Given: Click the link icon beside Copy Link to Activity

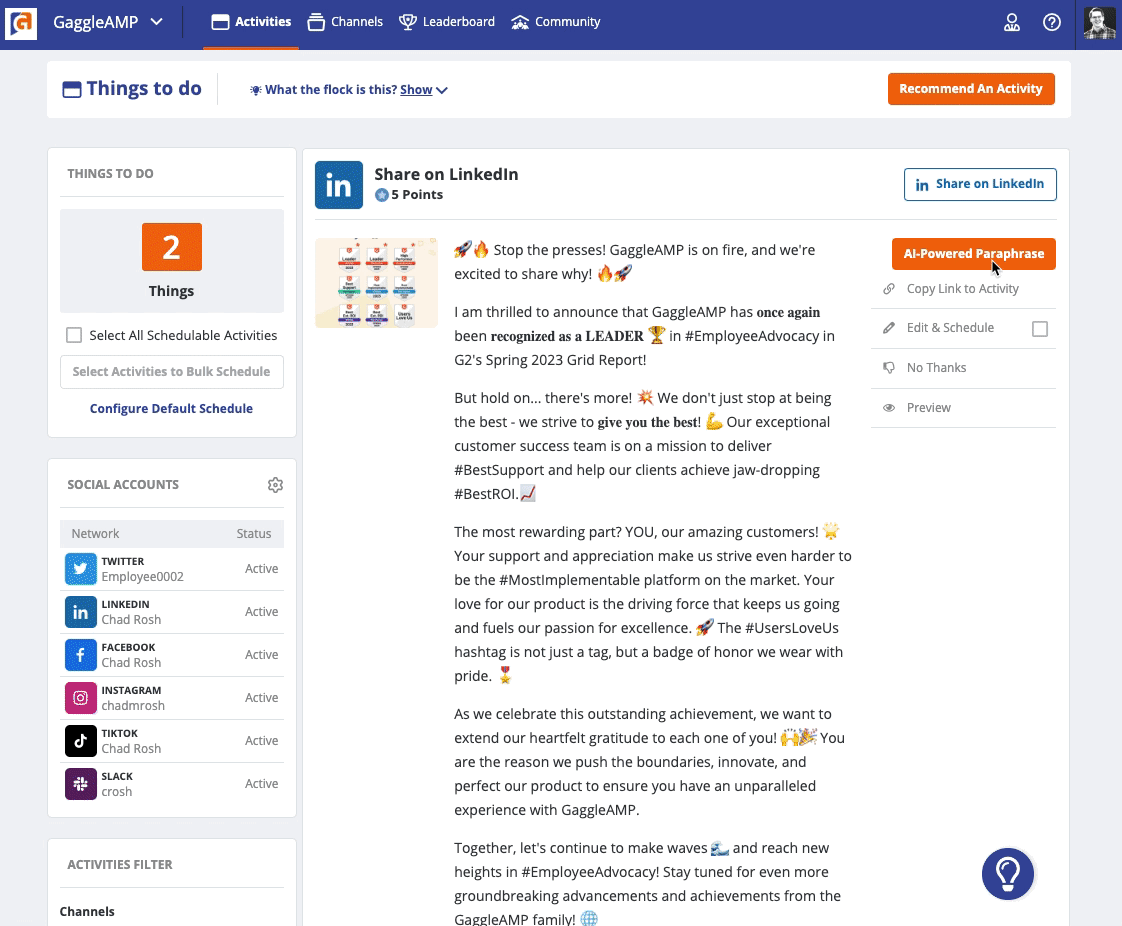Looking at the screenshot, I should click(889, 289).
